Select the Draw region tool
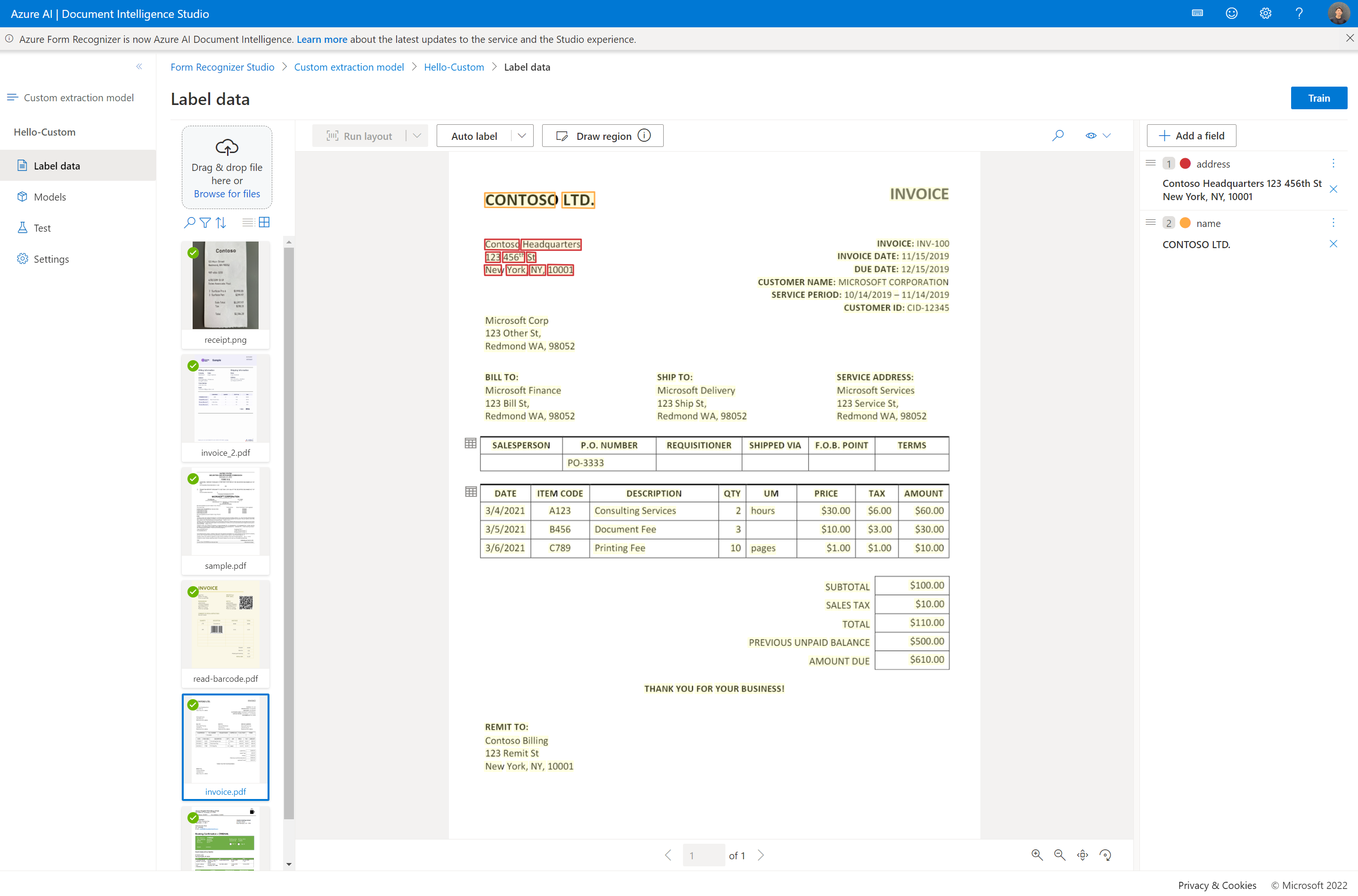This screenshot has height=896, width=1358. pyautogui.click(x=600, y=135)
